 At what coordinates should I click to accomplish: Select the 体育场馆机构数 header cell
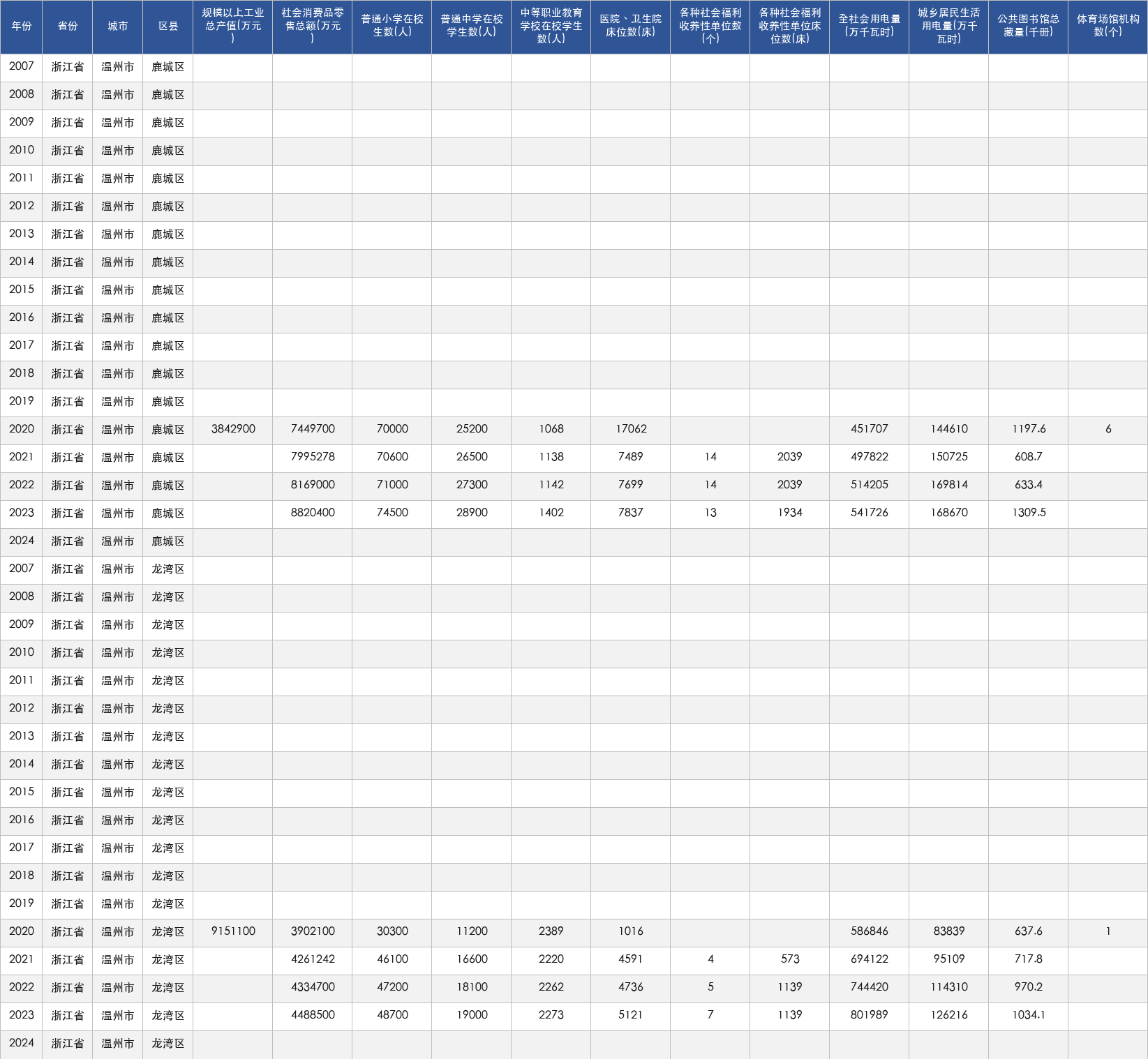(x=1108, y=27)
